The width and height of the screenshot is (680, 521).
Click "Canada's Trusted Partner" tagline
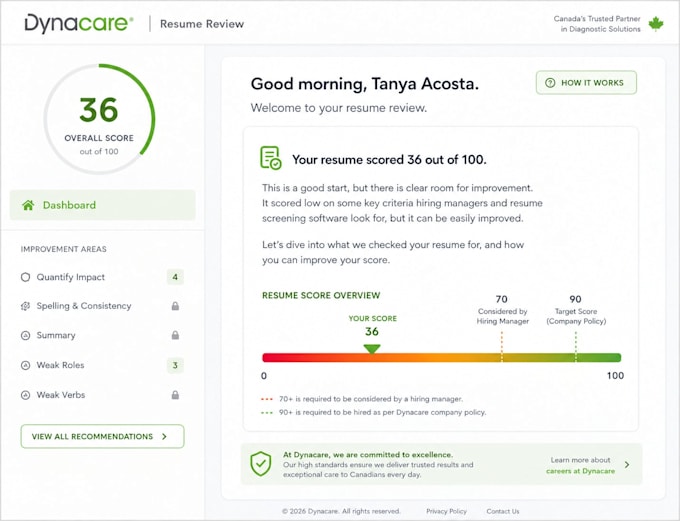597,19
